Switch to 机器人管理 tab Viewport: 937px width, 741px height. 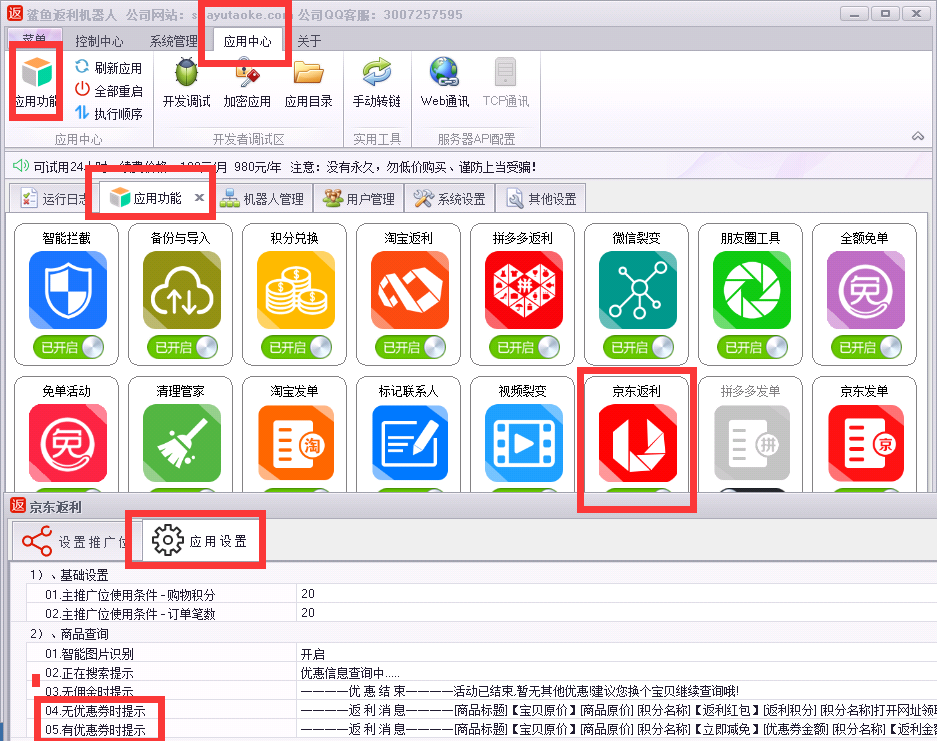point(262,198)
